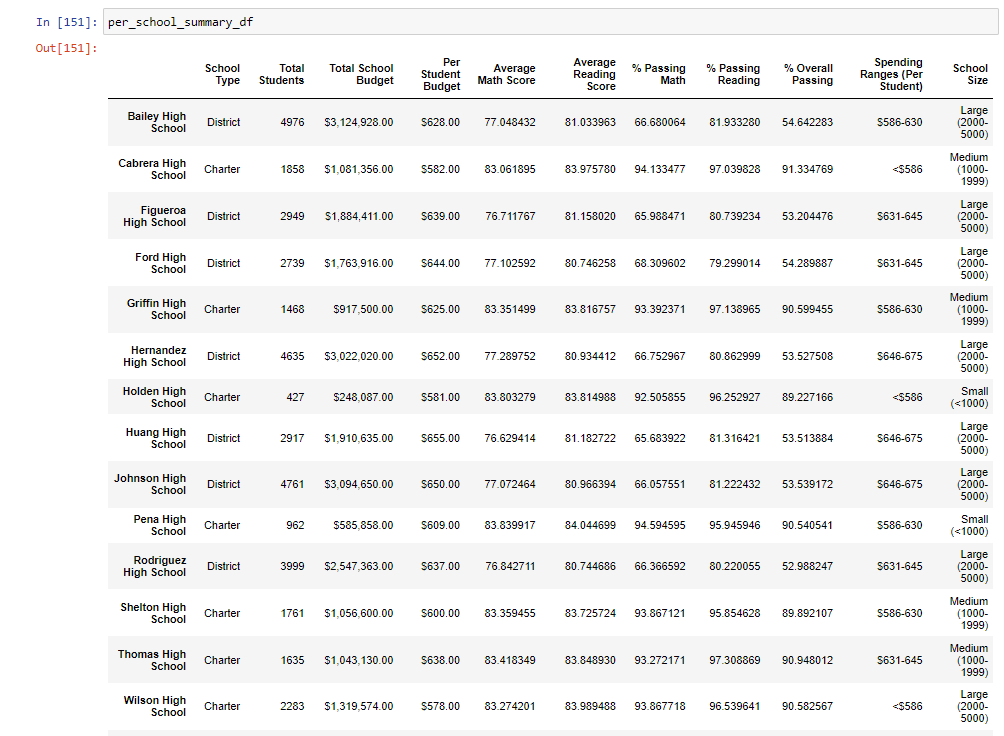Select the Figueroa High School row label
Image resolution: width=1004 pixels, height=736 pixels.
(155, 217)
